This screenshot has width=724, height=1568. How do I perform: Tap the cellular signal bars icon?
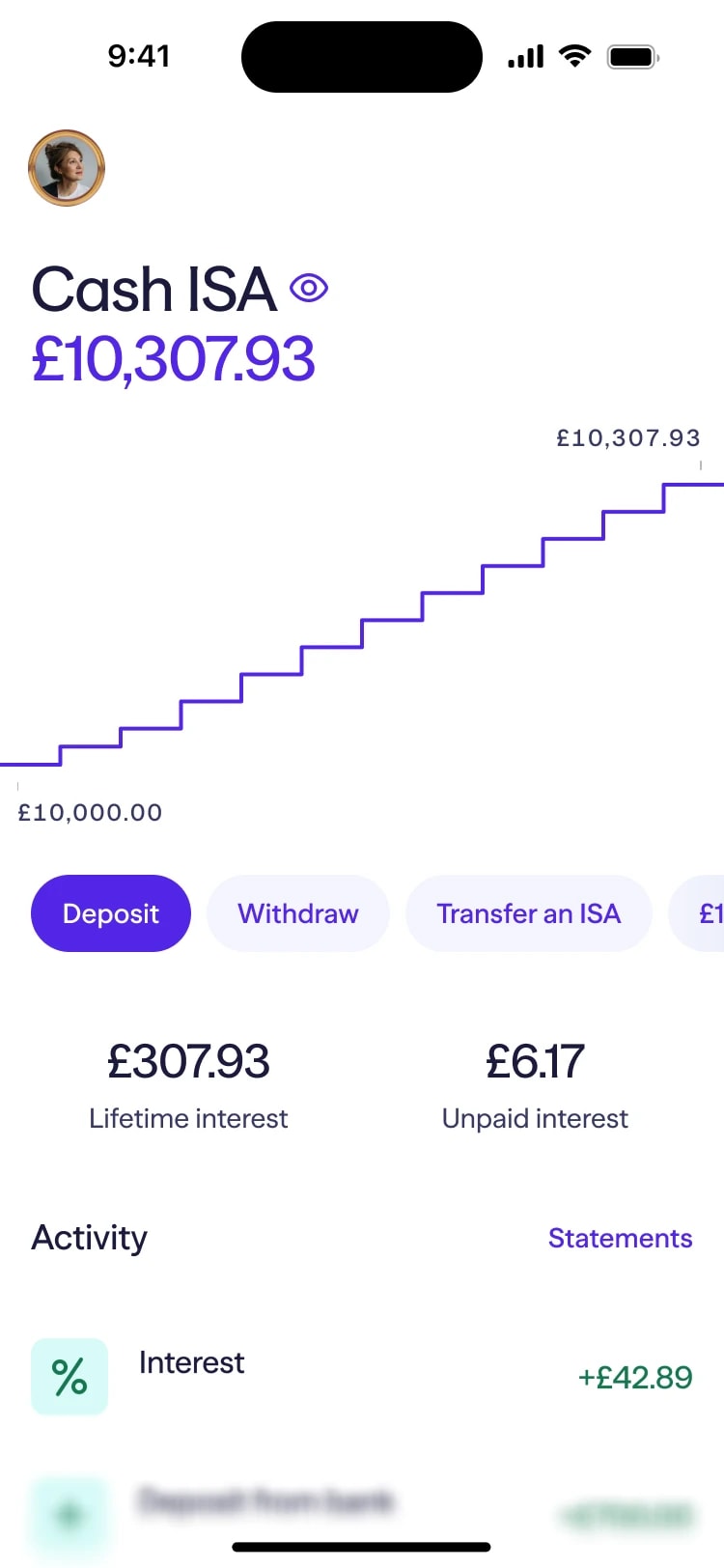click(x=526, y=57)
